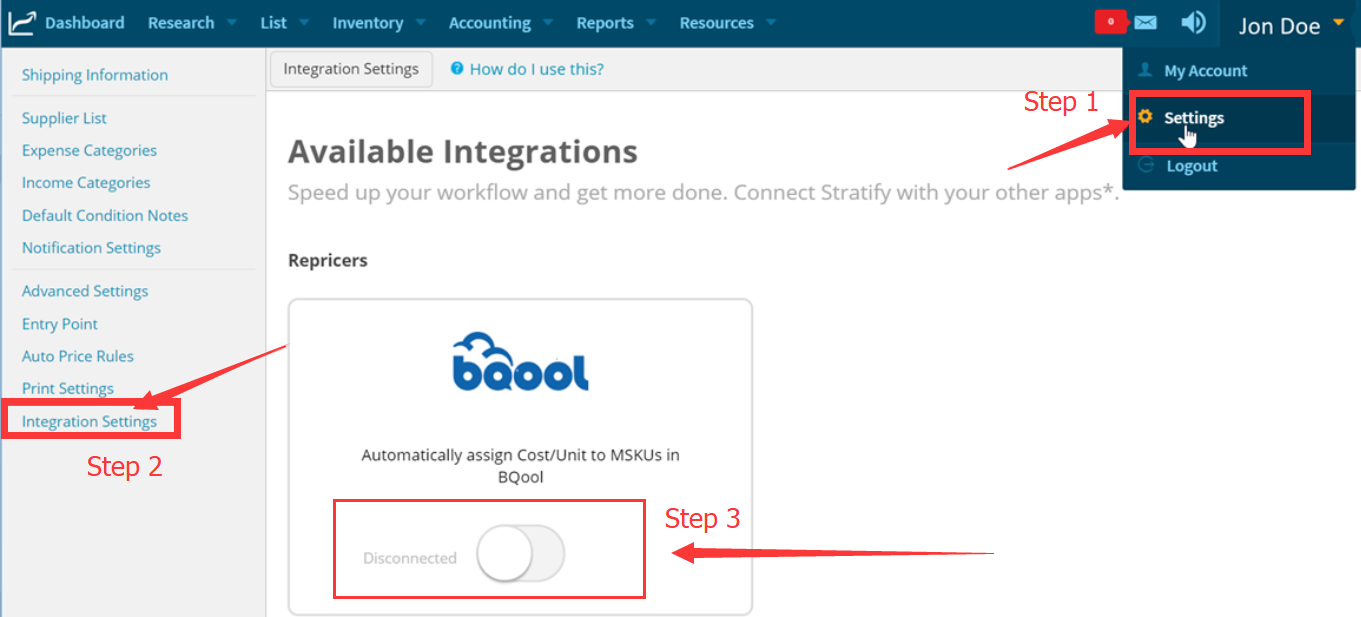
Task: Open Default Condition Notes in sidebar
Action: 105,215
